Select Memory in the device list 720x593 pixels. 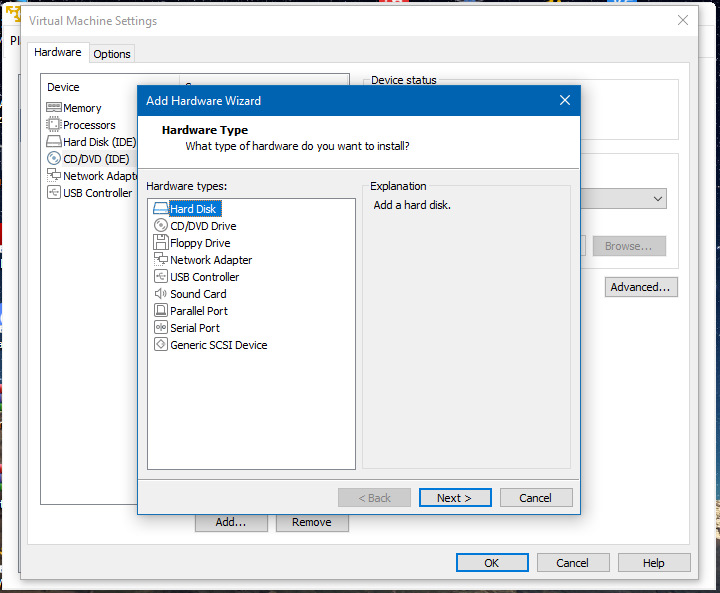pos(74,108)
